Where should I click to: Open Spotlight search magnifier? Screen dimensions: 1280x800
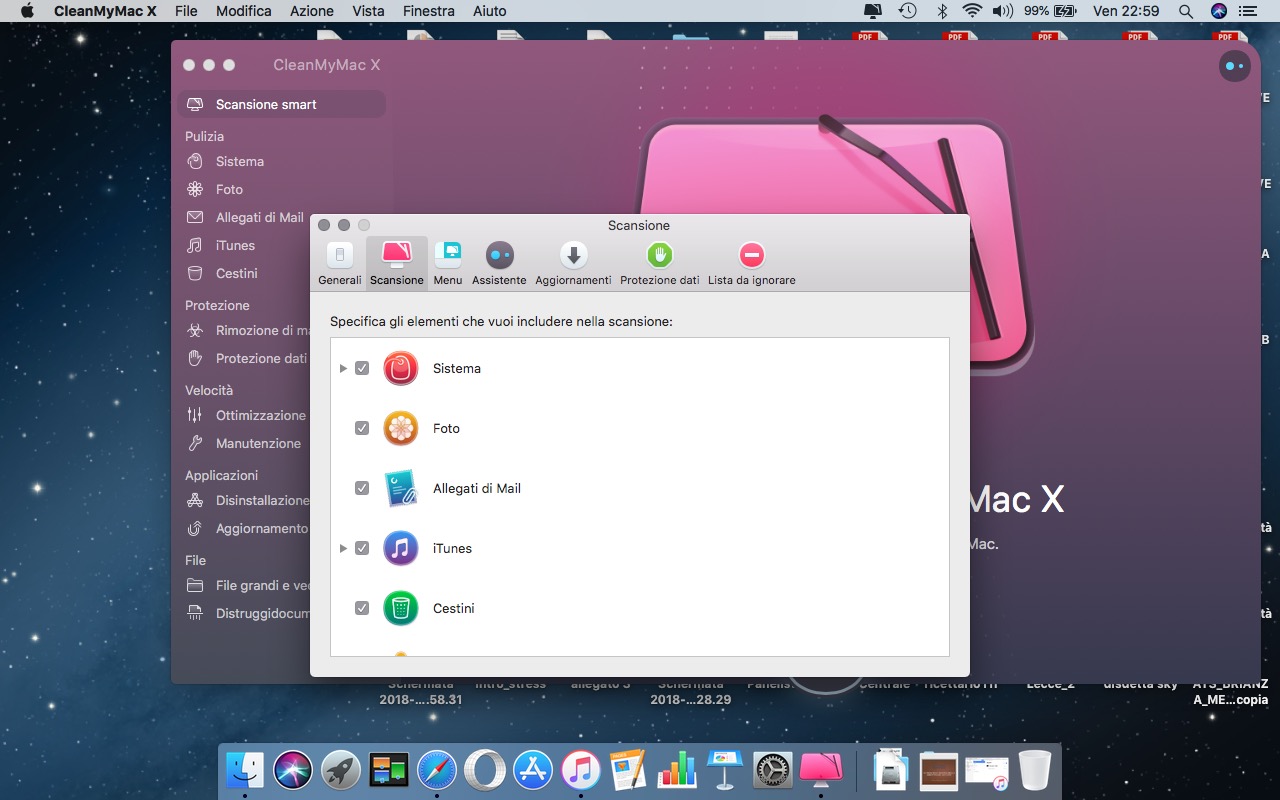[1186, 11]
